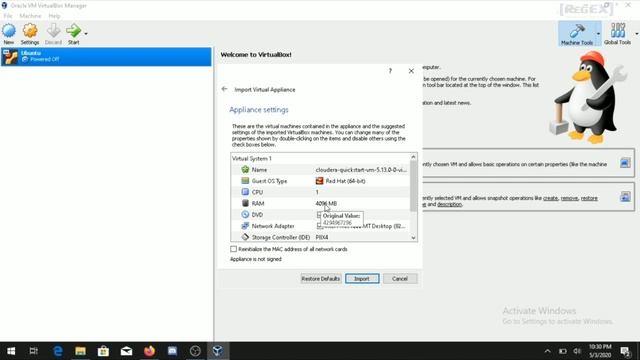This screenshot has height=360, width=640.
Task: Open Microsoft Store from the taskbar
Action: (103, 351)
